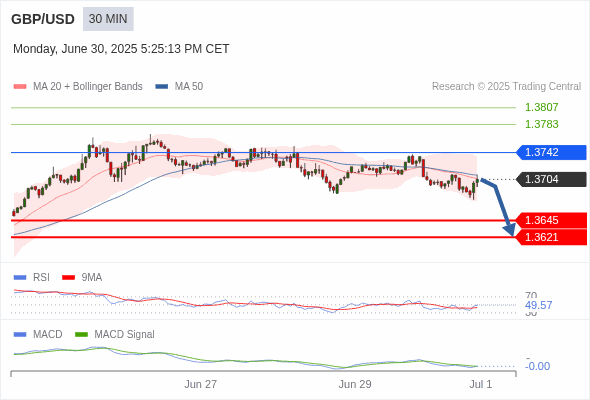This screenshot has height=400, width=590.
Task: Click the blue downward forecast arrow head
Action: [510, 229]
